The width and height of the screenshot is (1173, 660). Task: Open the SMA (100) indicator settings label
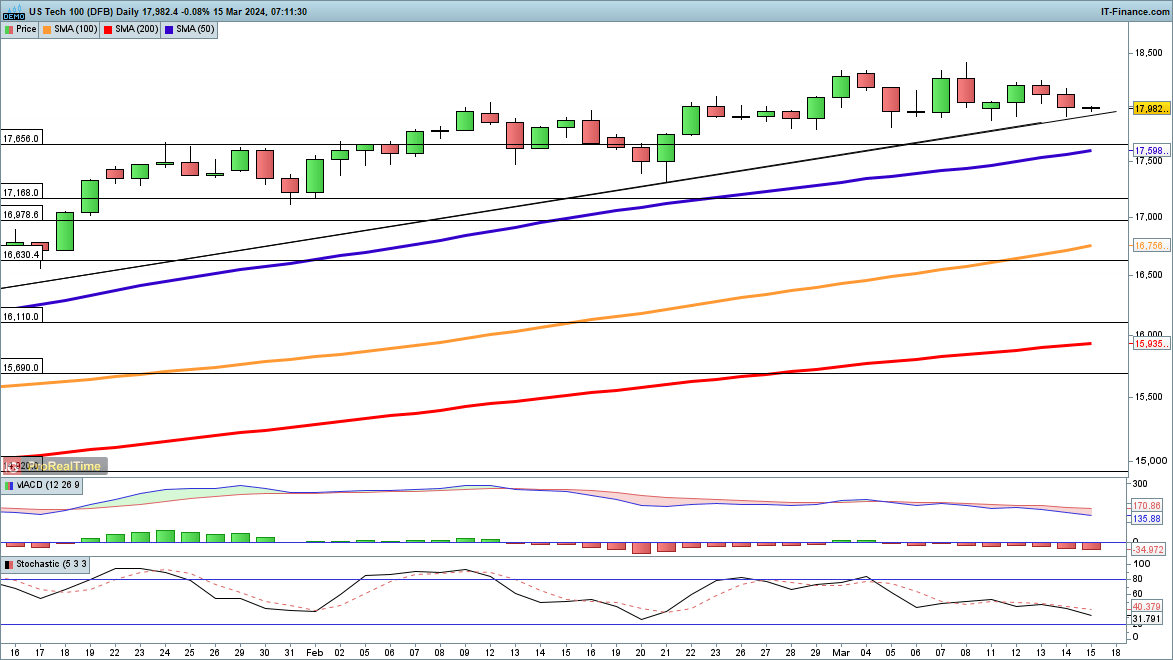75,29
